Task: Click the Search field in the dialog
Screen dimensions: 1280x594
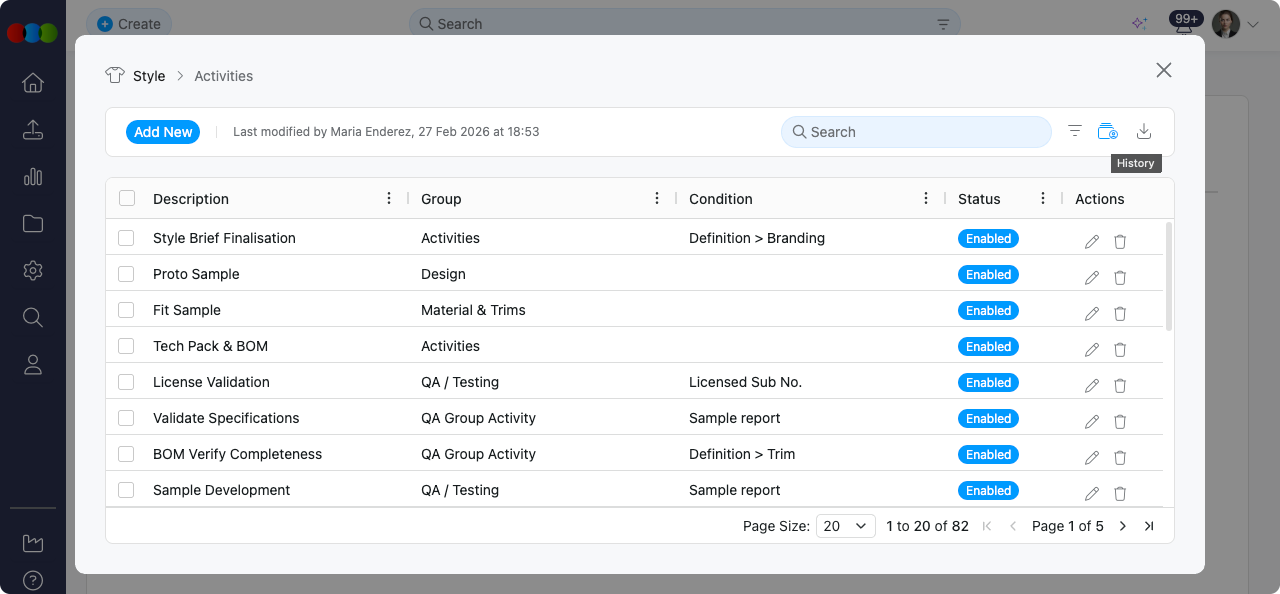Action: [x=915, y=132]
